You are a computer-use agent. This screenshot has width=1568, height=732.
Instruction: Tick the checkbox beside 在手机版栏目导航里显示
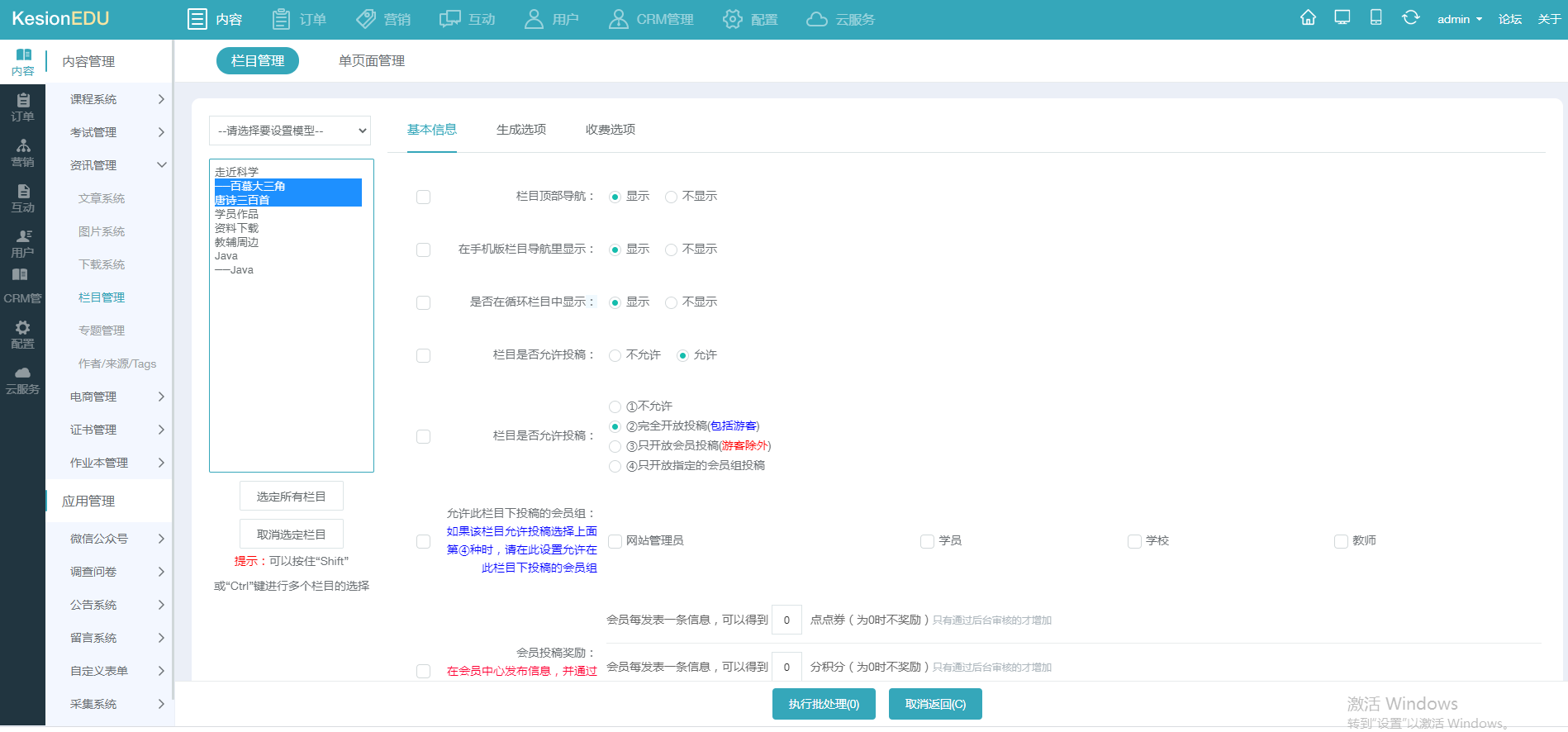pos(424,250)
